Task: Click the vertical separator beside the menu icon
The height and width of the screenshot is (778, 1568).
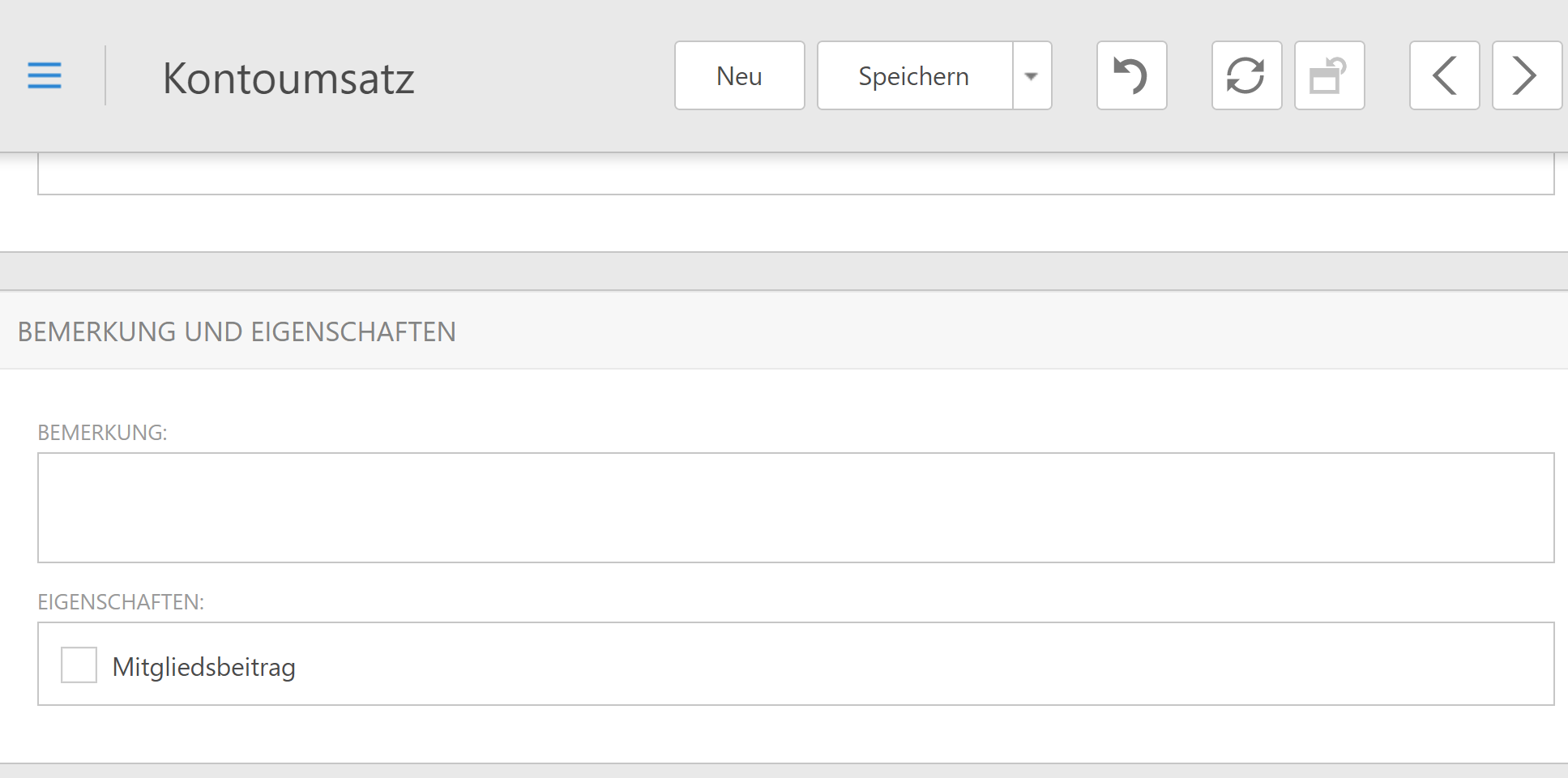Action: [105, 75]
